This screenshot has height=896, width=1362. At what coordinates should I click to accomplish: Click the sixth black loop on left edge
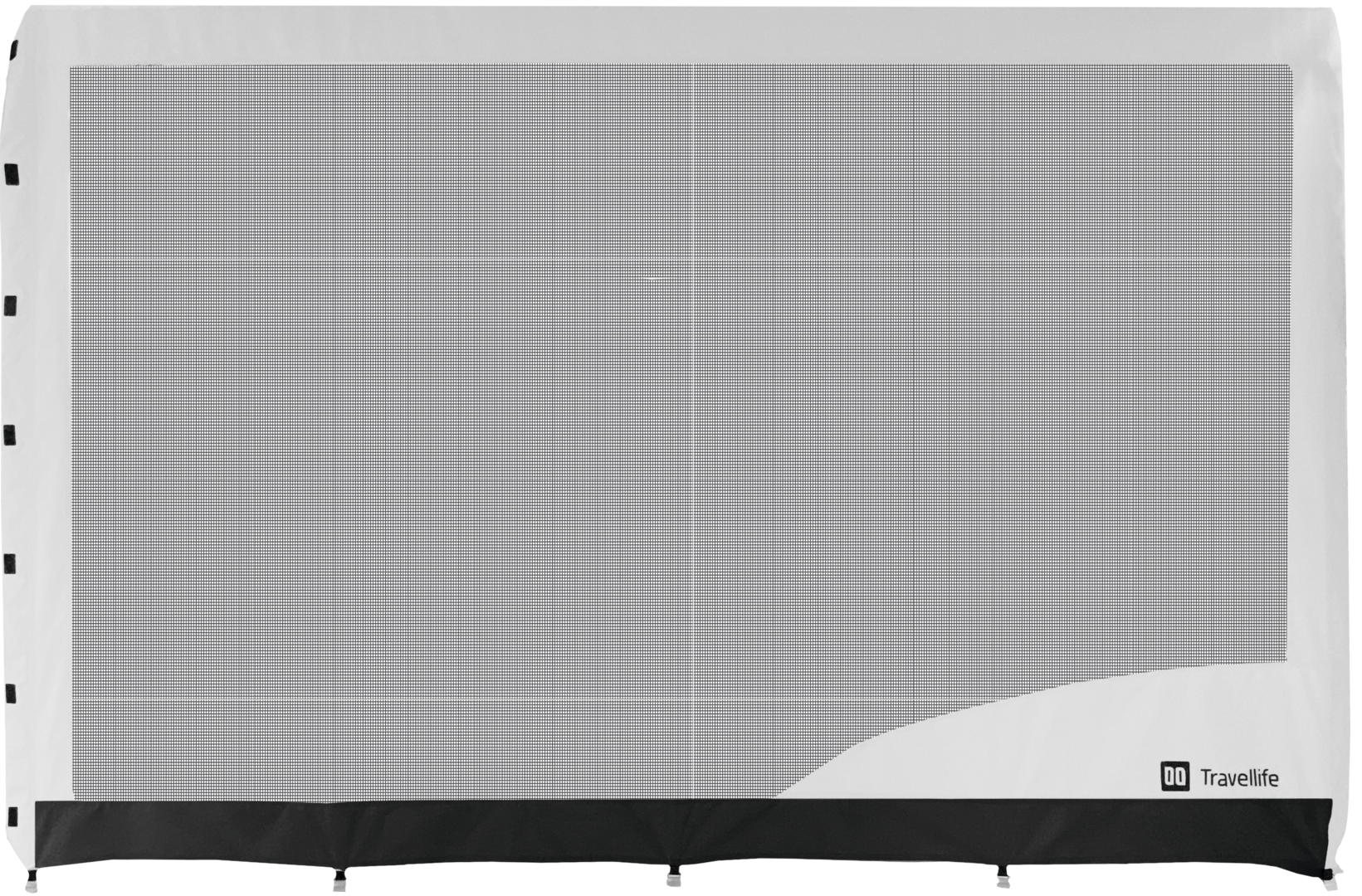click(12, 692)
